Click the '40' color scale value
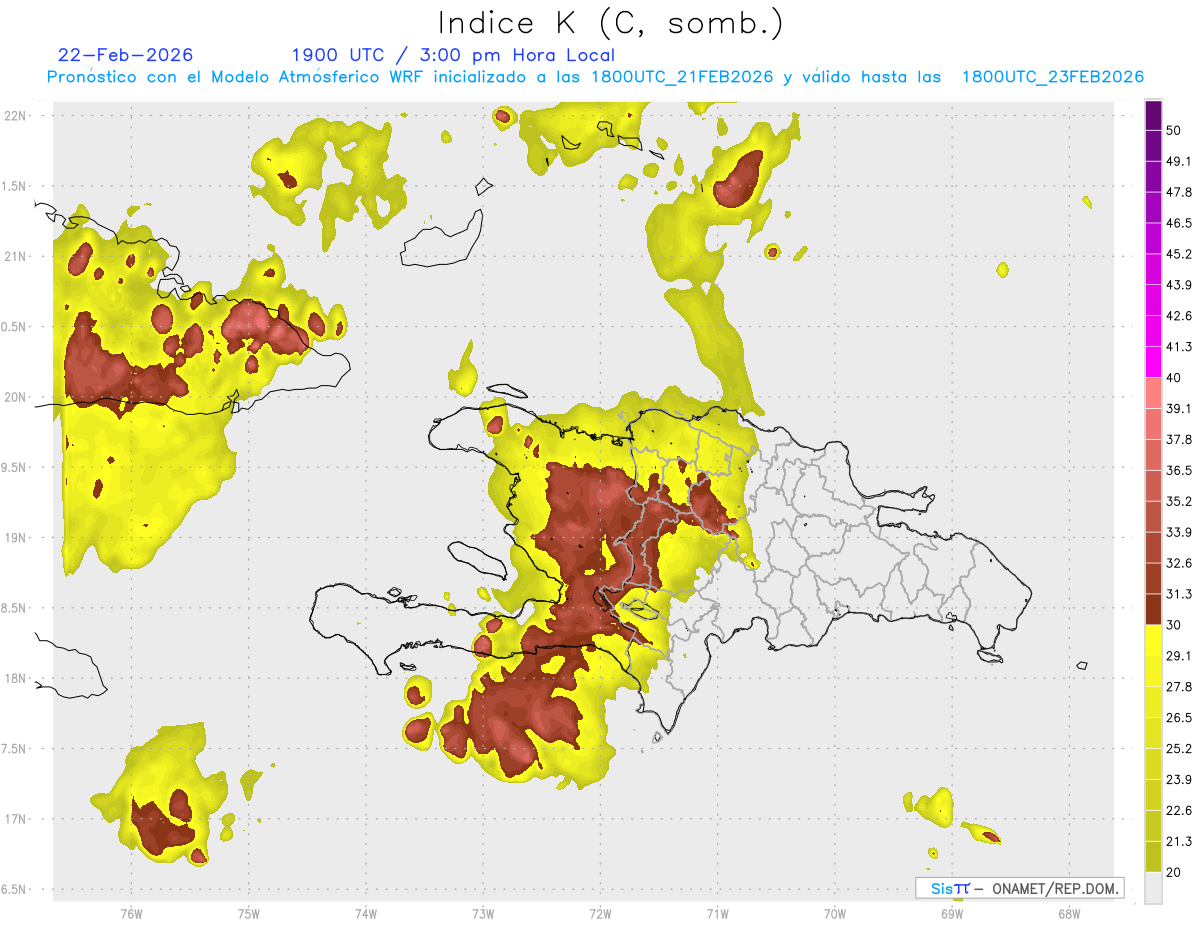The height and width of the screenshot is (927, 1200). (1174, 378)
